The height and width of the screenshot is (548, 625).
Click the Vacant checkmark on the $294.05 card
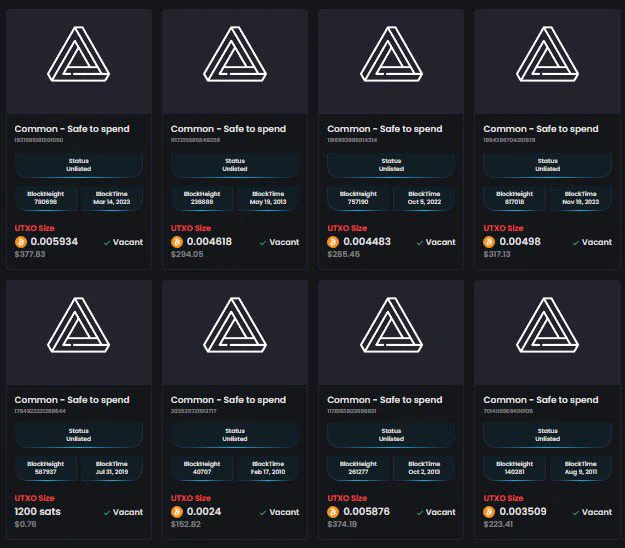coord(263,243)
